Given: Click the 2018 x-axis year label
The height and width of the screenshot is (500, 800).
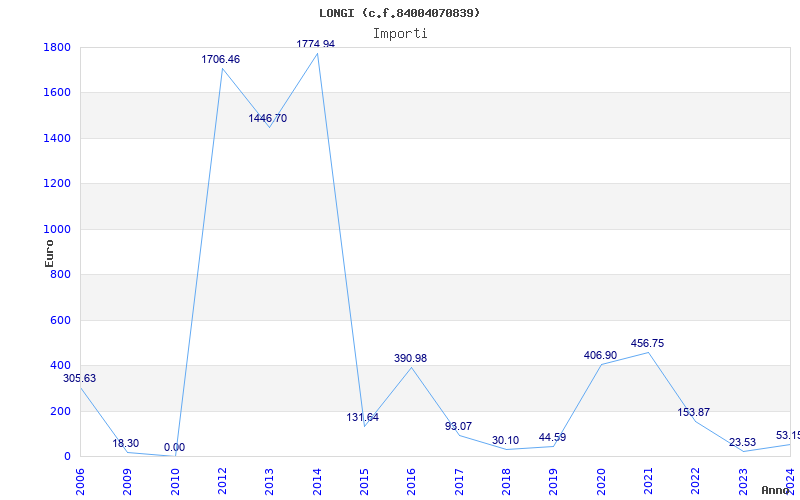Looking at the screenshot, I should coord(506,482).
